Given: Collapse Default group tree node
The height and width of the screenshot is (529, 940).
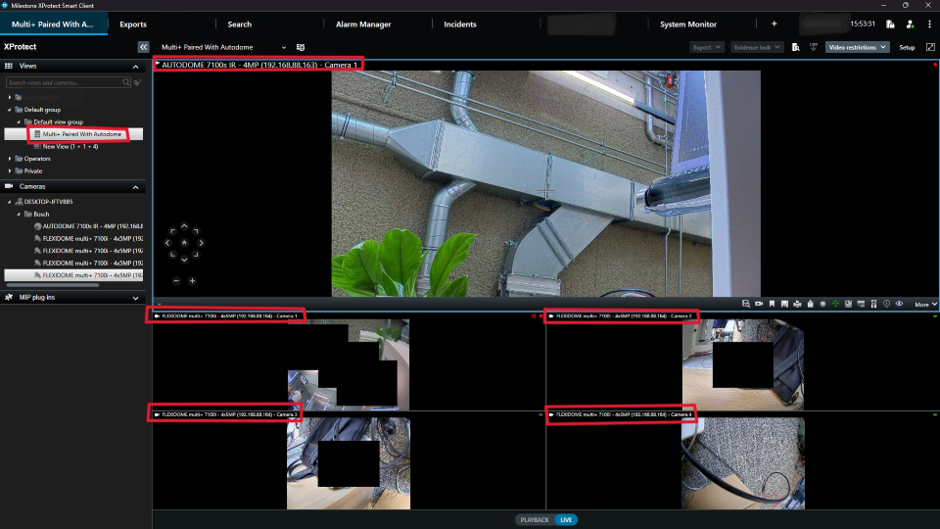Looking at the screenshot, I should [x=10, y=110].
